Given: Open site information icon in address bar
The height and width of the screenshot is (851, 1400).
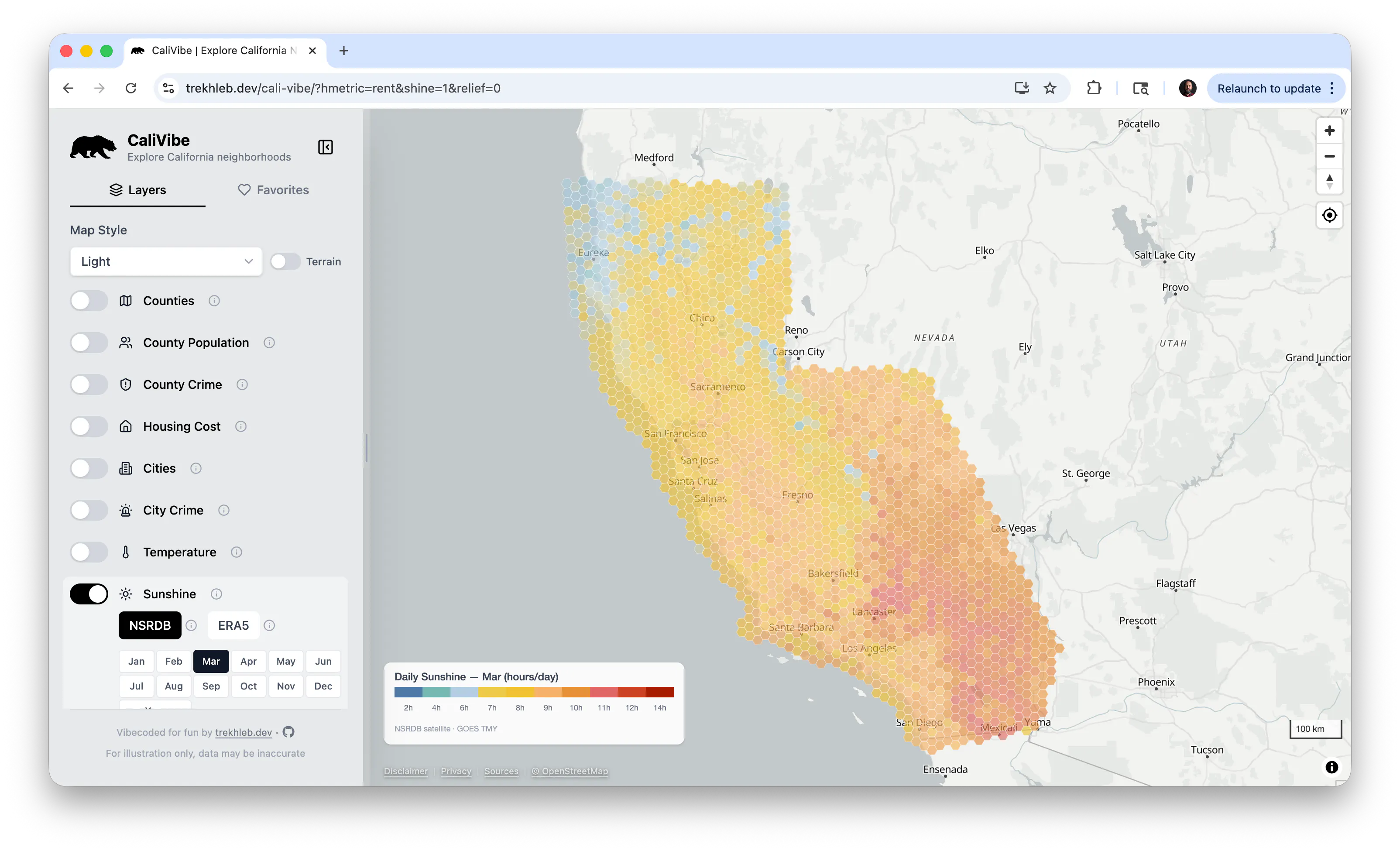Looking at the screenshot, I should point(169,88).
